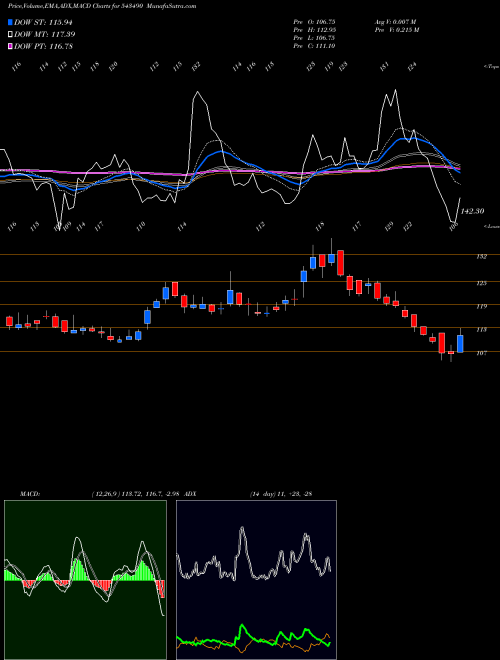The height and width of the screenshot is (660, 500).
Task: Click the ADX indicator heading
Action: (190, 494)
